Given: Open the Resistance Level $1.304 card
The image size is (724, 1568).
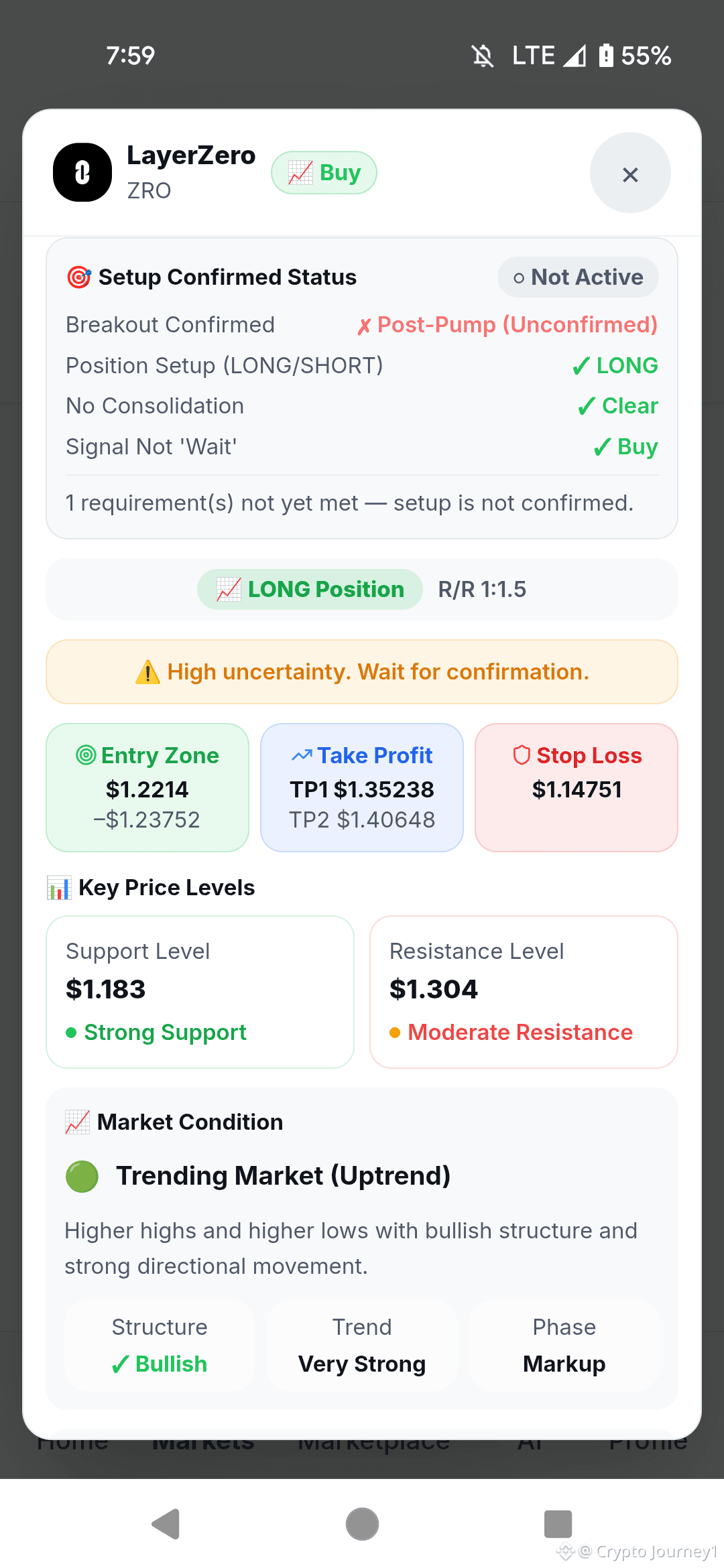Looking at the screenshot, I should pos(524,992).
